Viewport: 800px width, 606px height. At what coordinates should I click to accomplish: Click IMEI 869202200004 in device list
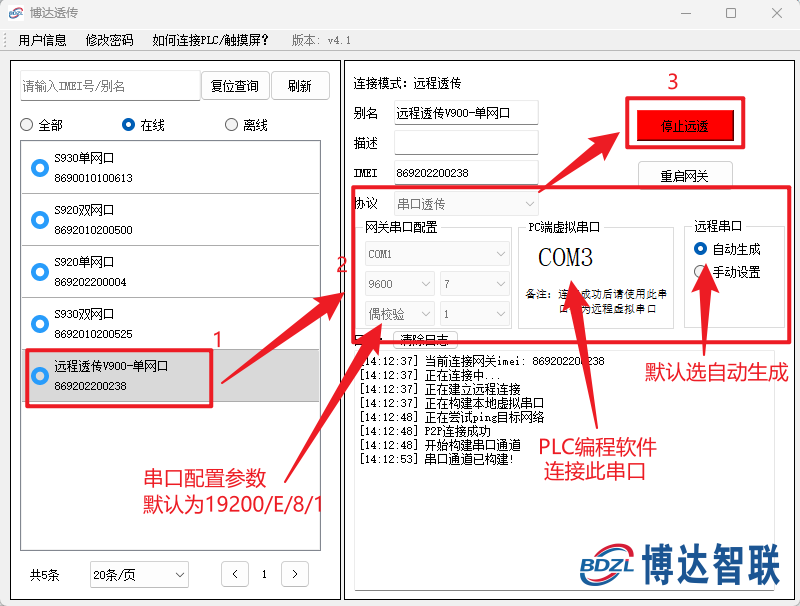click(x=90, y=282)
